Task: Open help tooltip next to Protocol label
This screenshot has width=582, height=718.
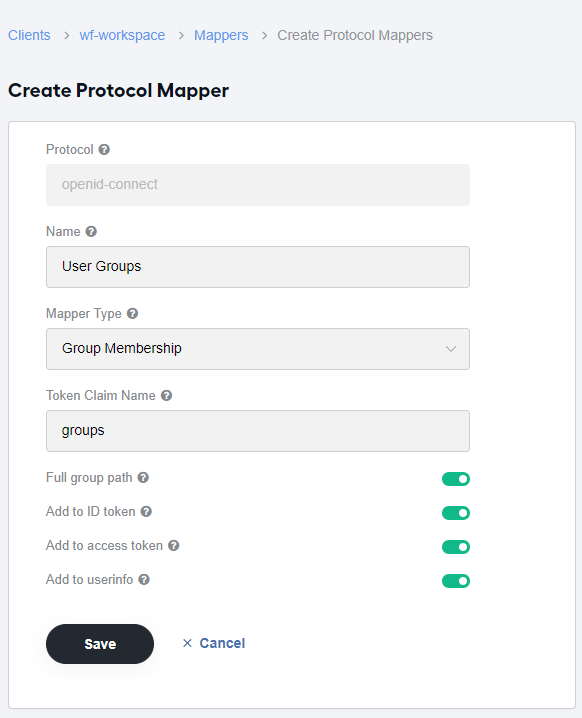Action: coord(104,150)
